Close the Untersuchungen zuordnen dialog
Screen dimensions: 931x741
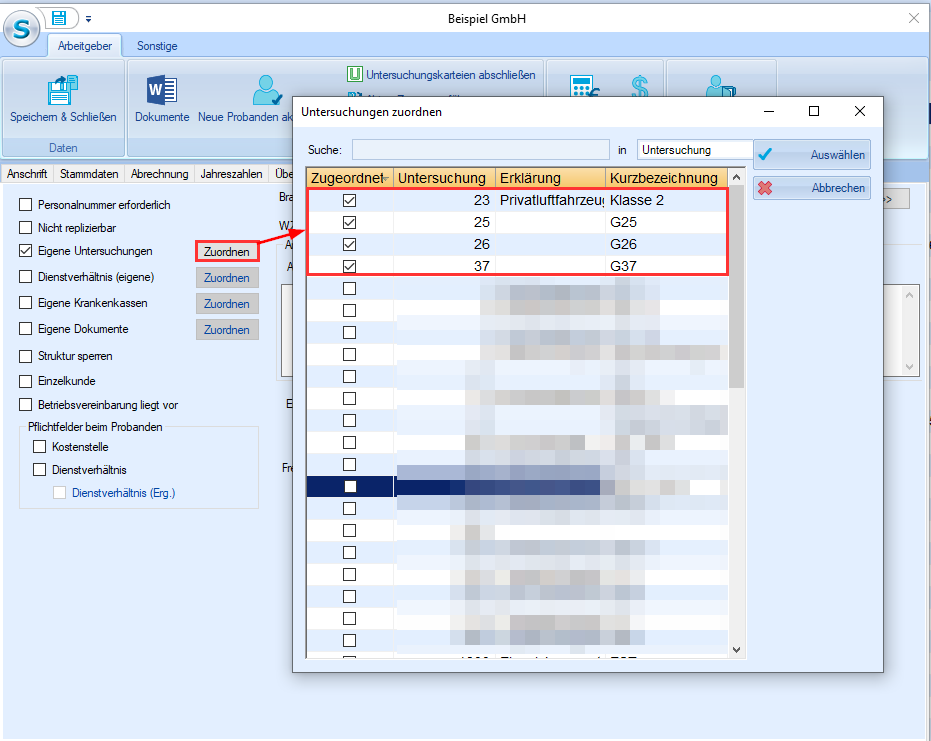[860, 112]
